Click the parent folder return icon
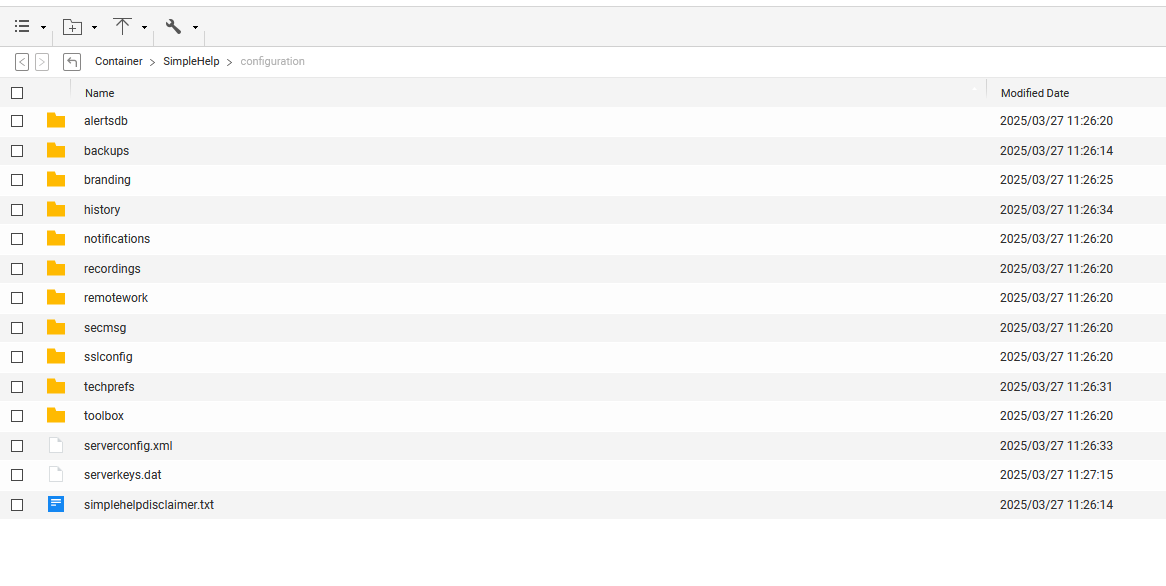This screenshot has height=586, width=1166. 71,62
